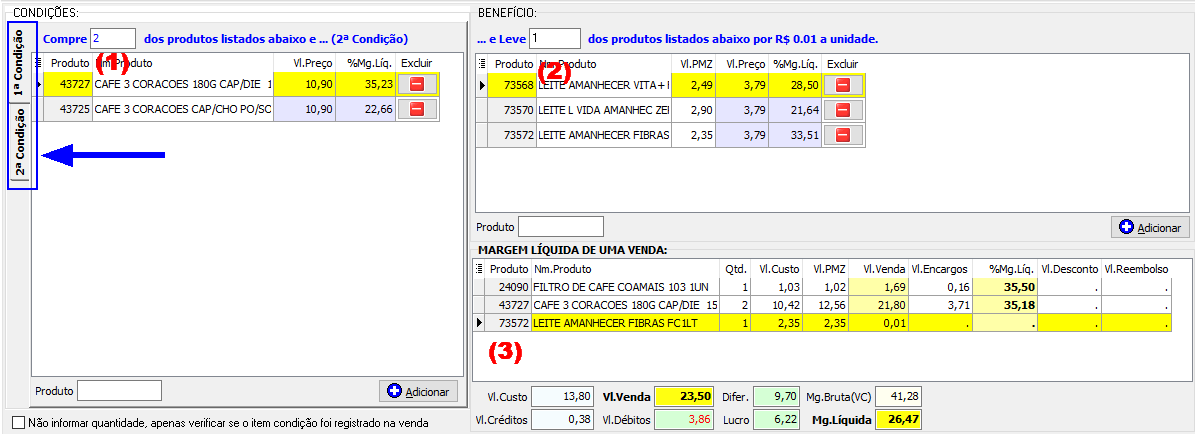Click the Difer. field 9,70
Image resolution: width=1195 pixels, height=434 pixels.
[x=777, y=397]
